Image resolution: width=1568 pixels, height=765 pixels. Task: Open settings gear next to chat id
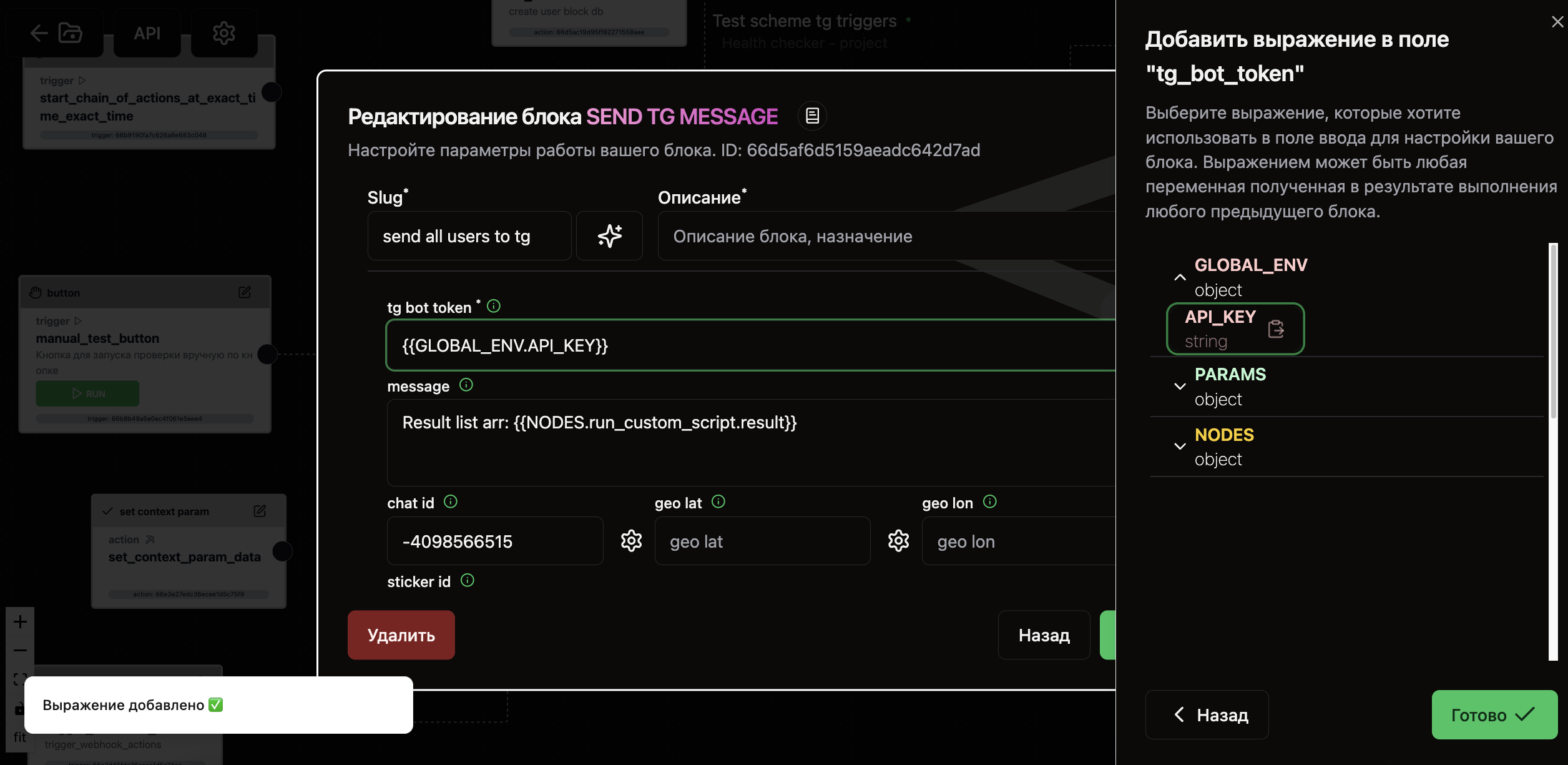631,541
